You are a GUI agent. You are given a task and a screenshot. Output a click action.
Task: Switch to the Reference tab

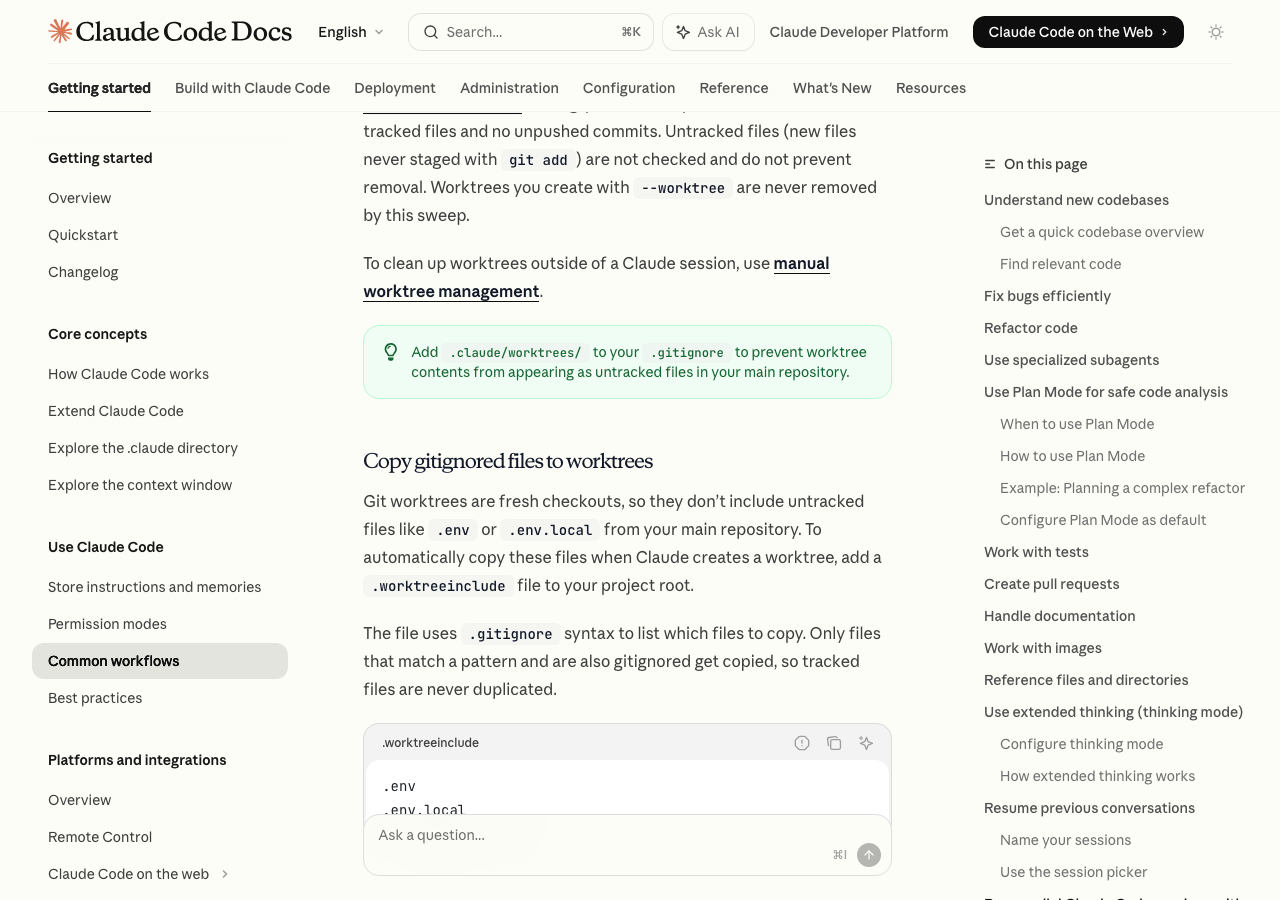[x=733, y=88]
